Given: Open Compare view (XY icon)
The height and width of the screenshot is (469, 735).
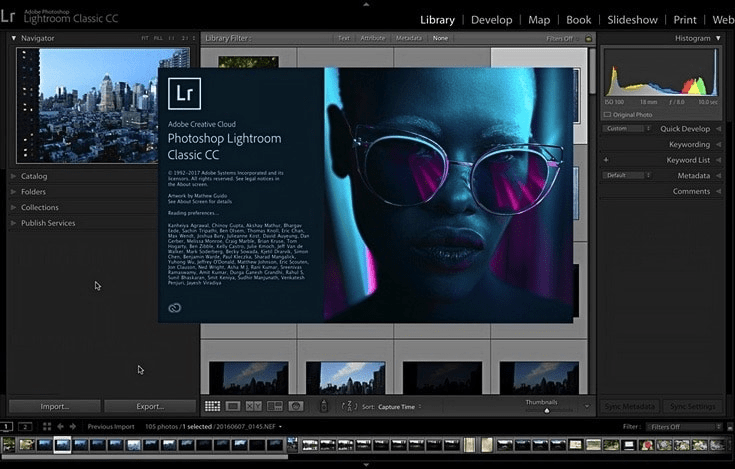Looking at the screenshot, I should [253, 406].
